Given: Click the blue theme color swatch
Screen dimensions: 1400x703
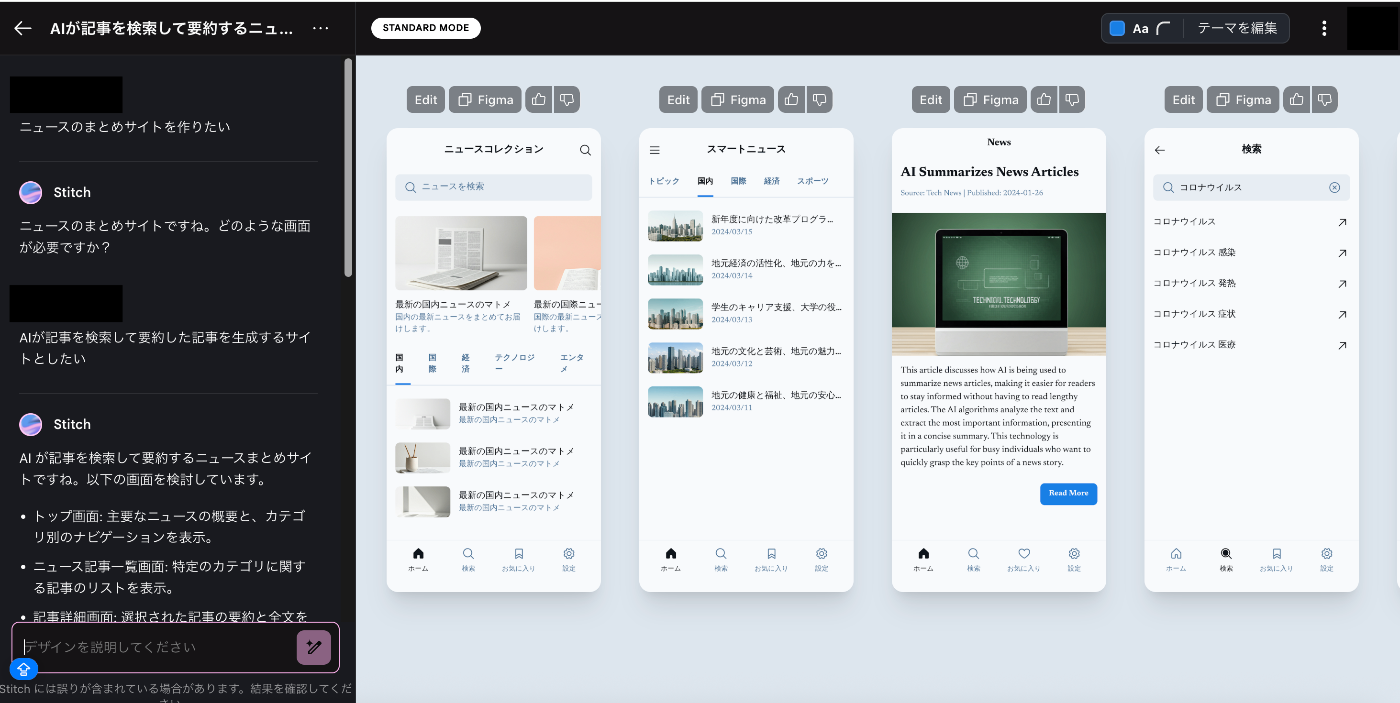Looking at the screenshot, I should 1118,28.
